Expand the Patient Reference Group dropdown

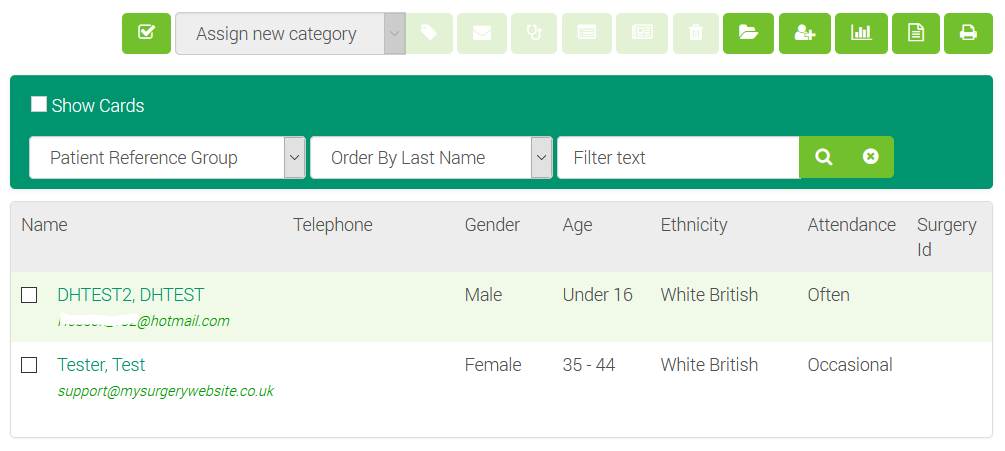(x=167, y=158)
